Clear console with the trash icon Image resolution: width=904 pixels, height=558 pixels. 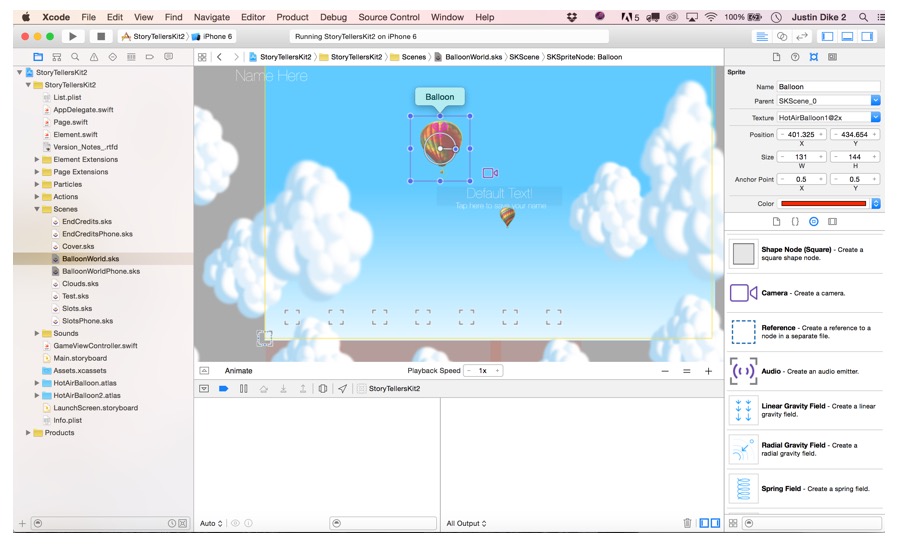pos(687,523)
